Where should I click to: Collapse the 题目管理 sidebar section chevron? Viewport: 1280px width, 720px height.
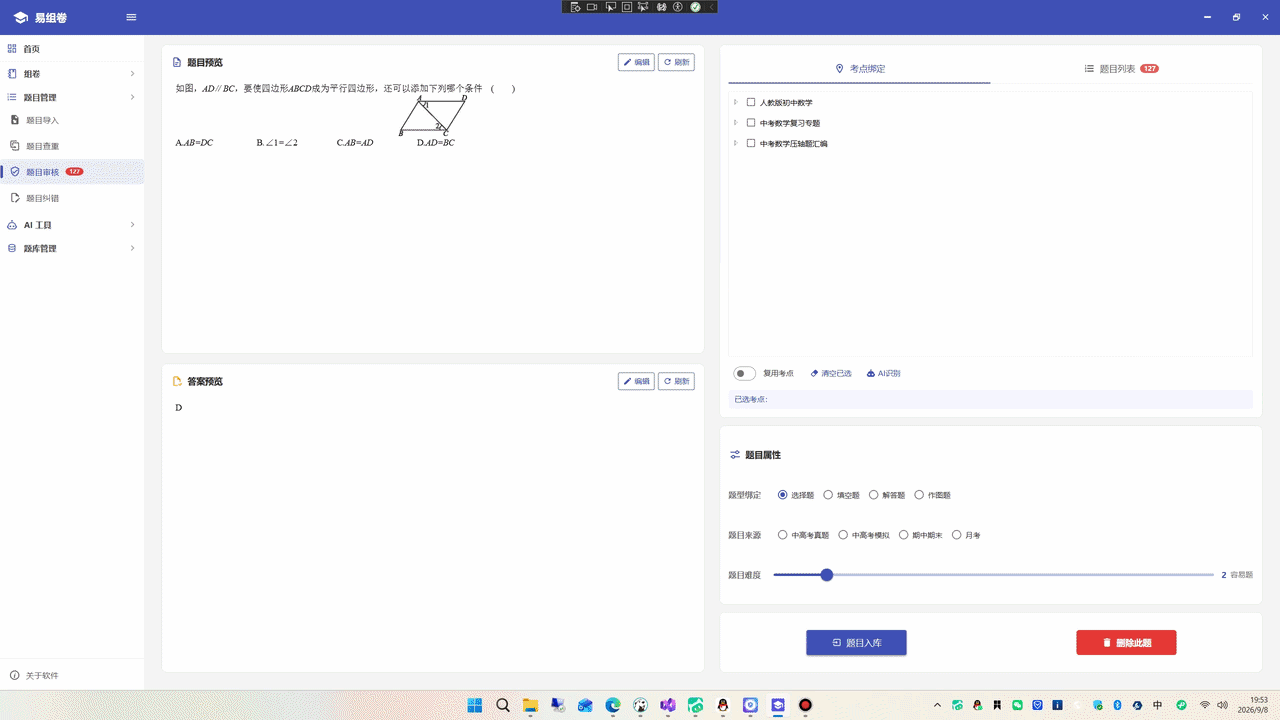tap(132, 97)
